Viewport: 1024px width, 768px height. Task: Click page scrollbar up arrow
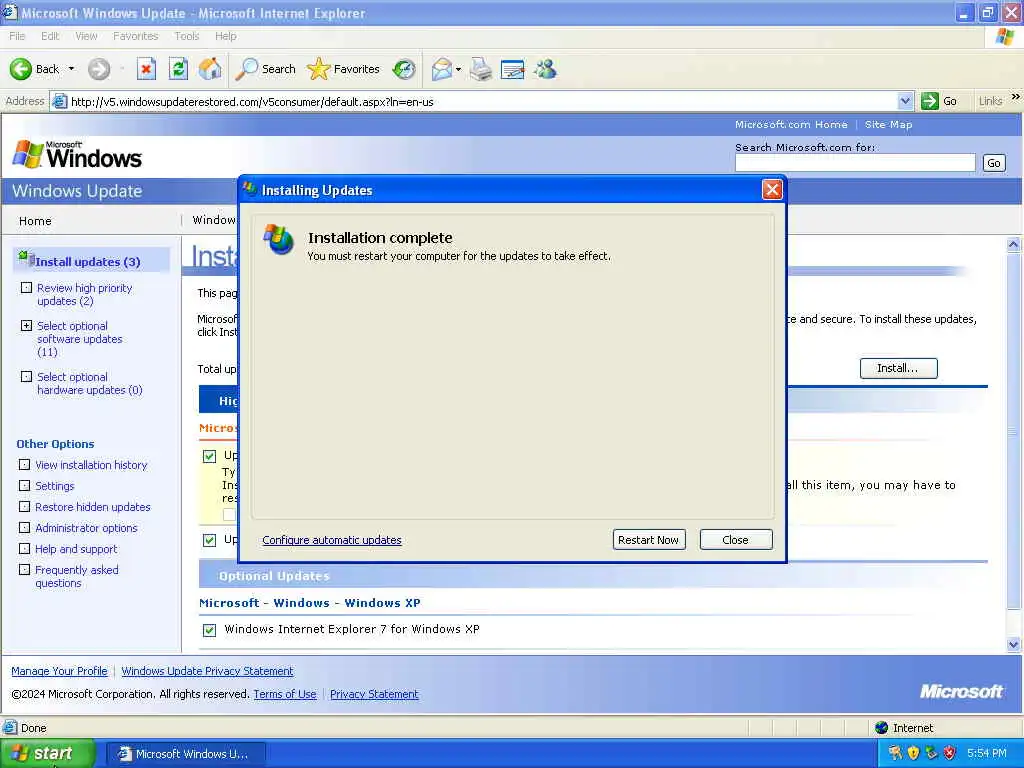click(x=1014, y=245)
